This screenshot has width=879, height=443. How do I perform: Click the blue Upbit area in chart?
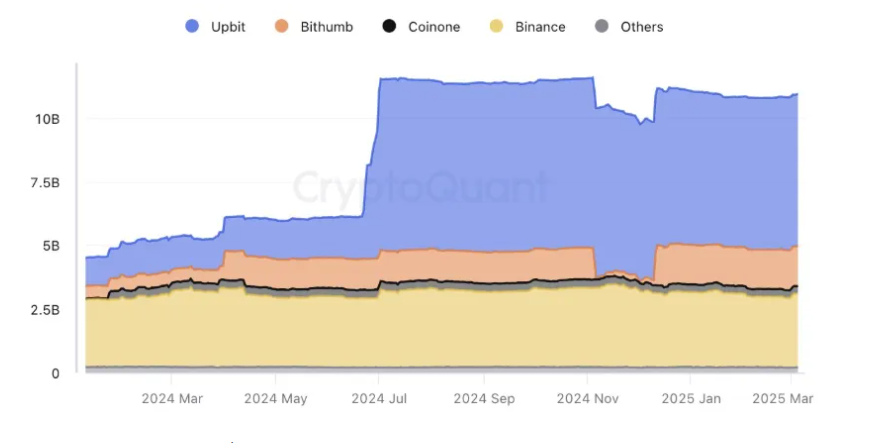480,160
